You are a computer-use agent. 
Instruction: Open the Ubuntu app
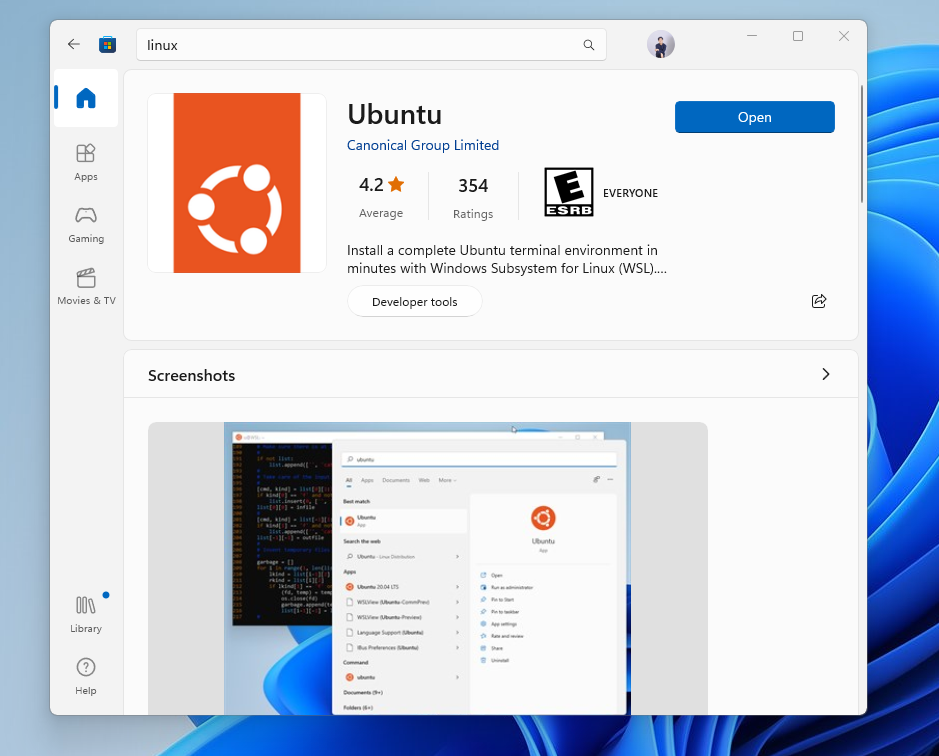click(x=755, y=117)
